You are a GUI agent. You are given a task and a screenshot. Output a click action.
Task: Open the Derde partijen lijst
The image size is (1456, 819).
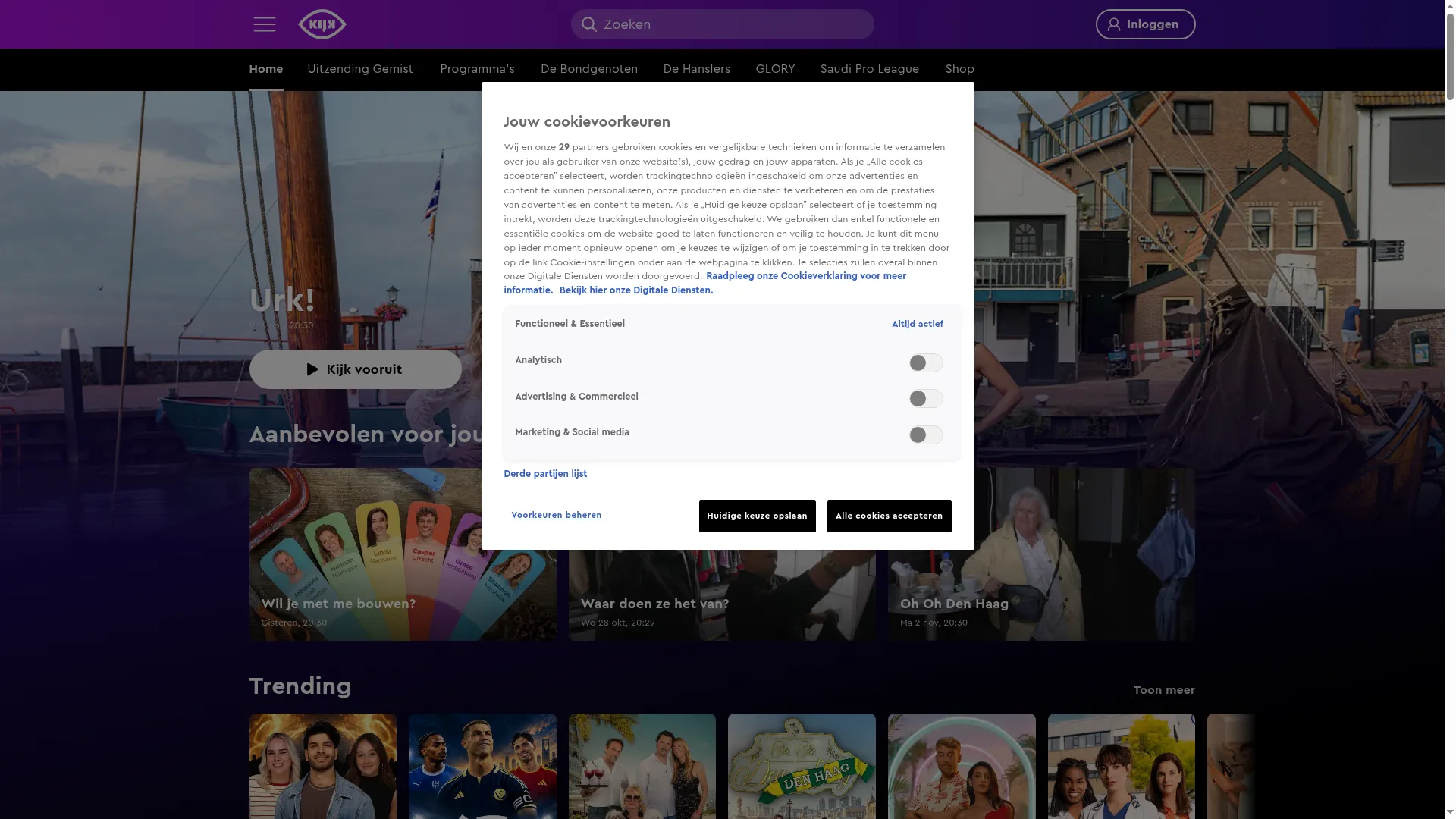[x=545, y=474]
